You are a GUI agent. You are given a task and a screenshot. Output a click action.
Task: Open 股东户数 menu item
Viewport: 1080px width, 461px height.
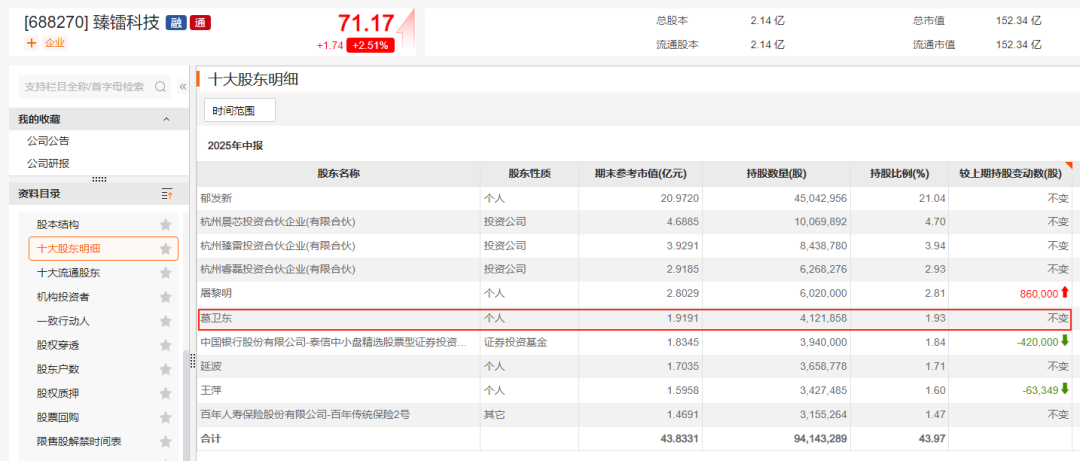58,369
